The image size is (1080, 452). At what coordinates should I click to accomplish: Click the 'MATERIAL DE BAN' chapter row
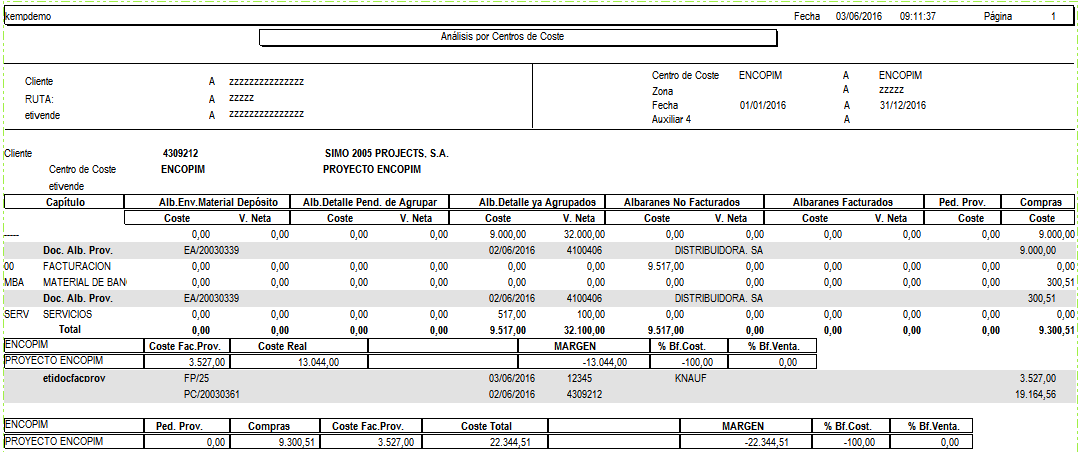click(x=85, y=282)
